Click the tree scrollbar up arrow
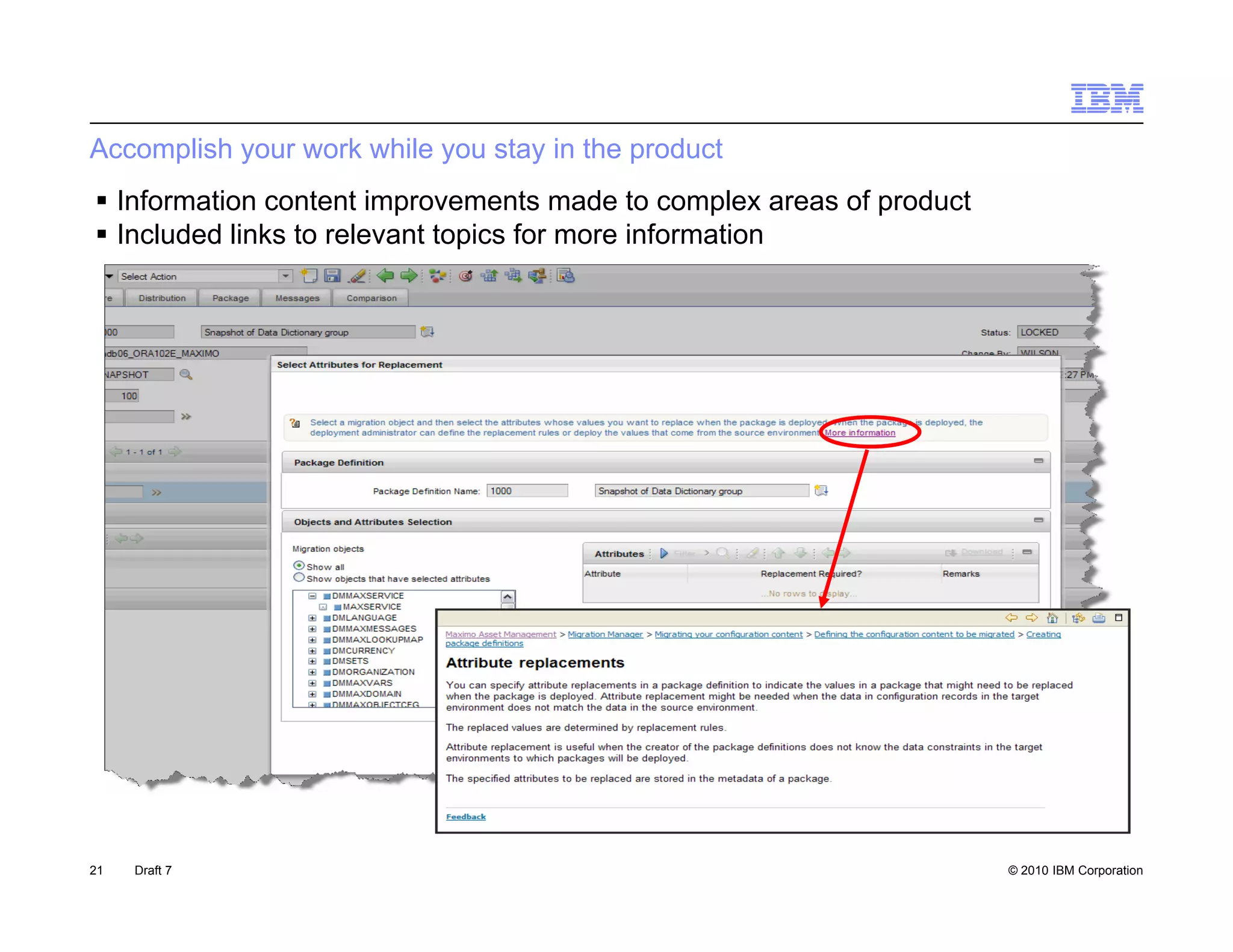This screenshot has height=952, width=1233. [508, 597]
